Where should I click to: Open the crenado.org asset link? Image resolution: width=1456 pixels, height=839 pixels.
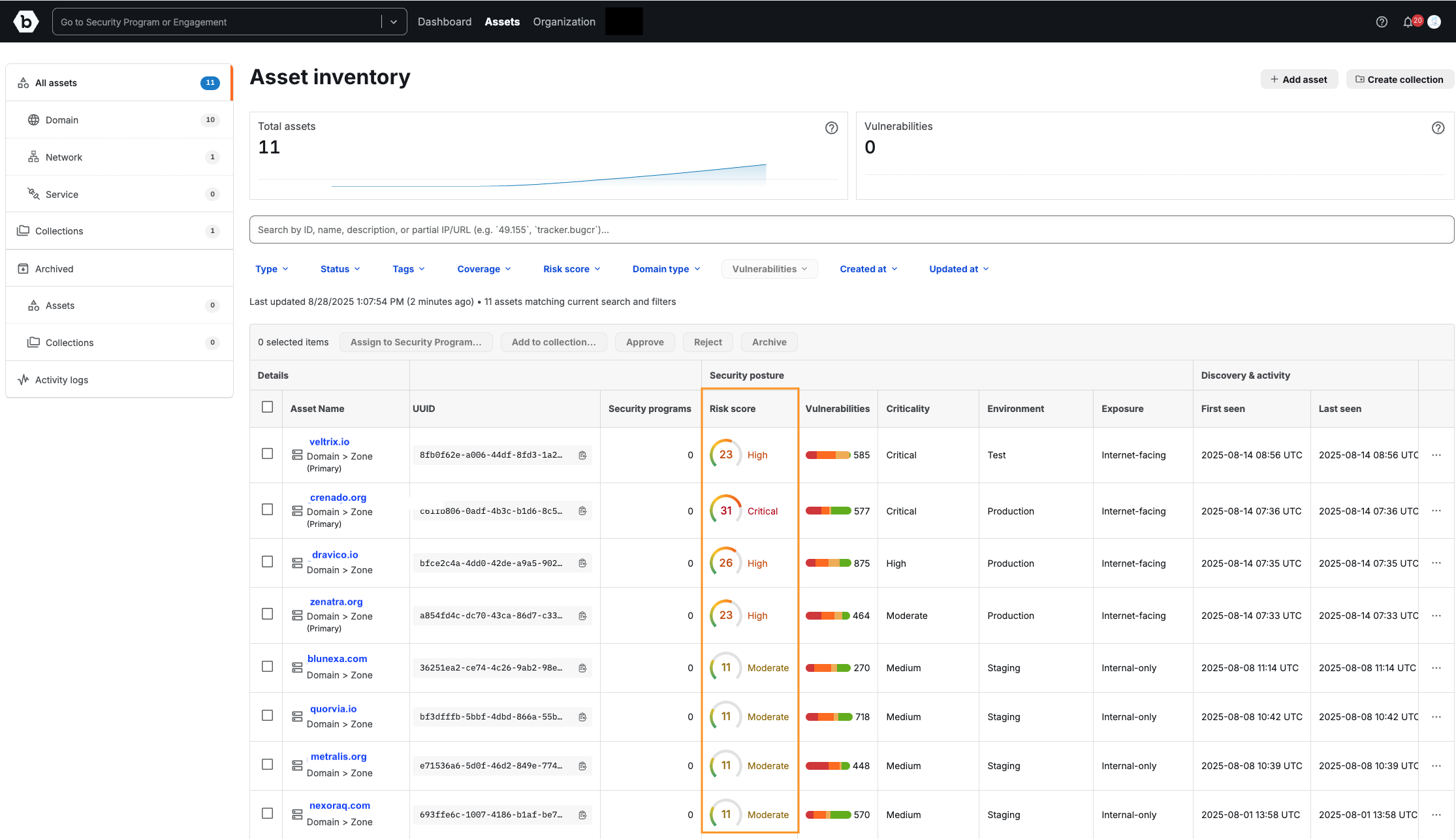click(x=338, y=498)
